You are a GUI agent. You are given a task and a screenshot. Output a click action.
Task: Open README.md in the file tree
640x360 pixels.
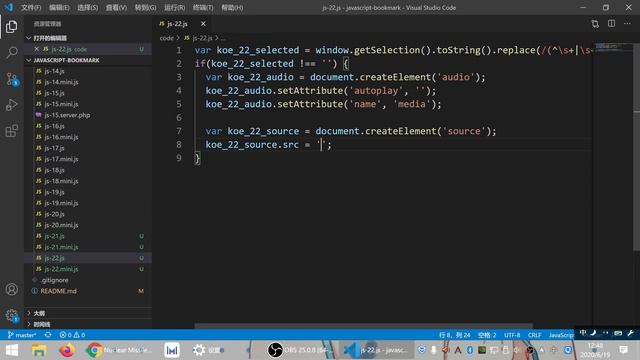click(58, 291)
